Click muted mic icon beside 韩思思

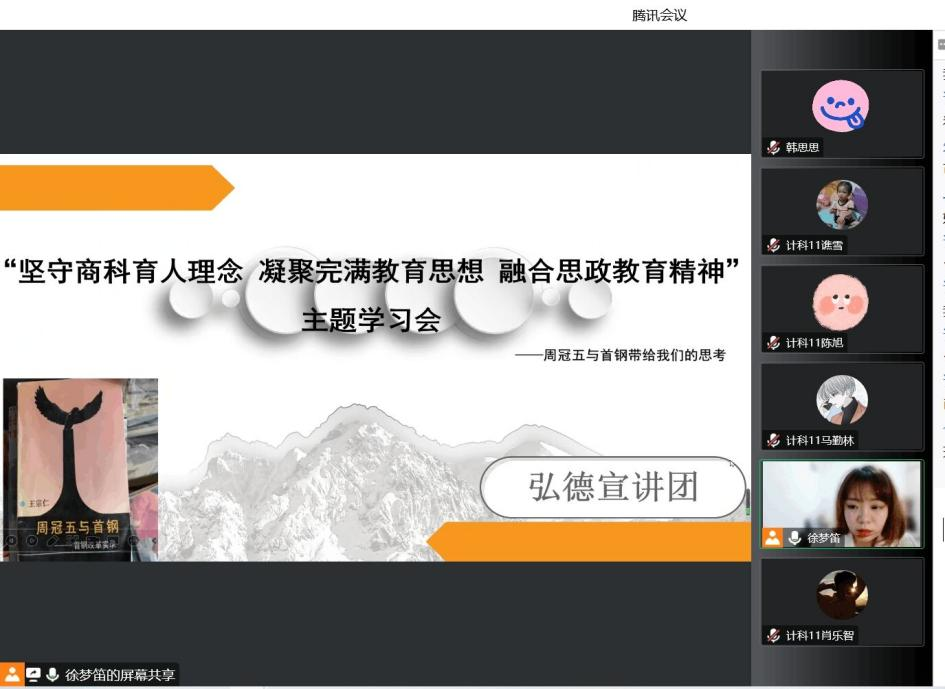click(x=773, y=148)
